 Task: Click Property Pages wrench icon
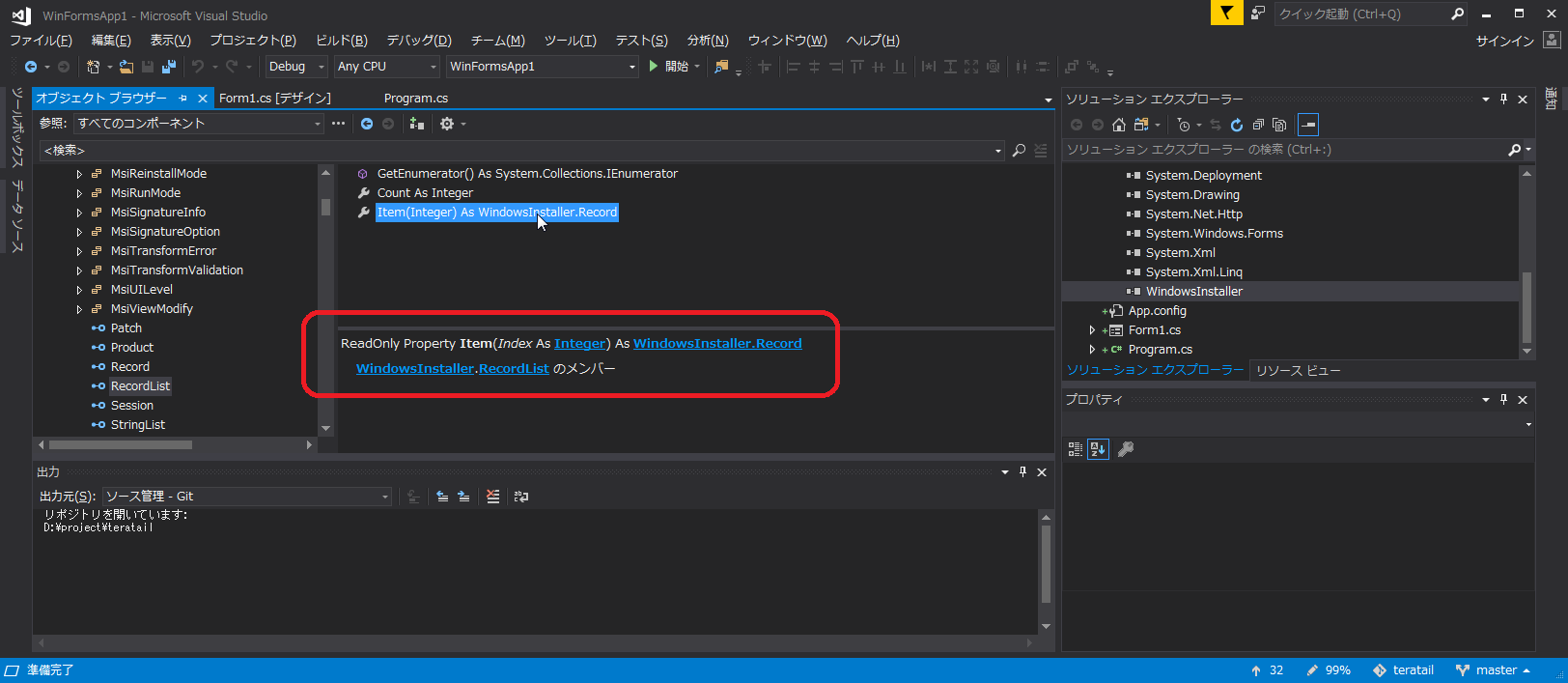tap(1126, 449)
